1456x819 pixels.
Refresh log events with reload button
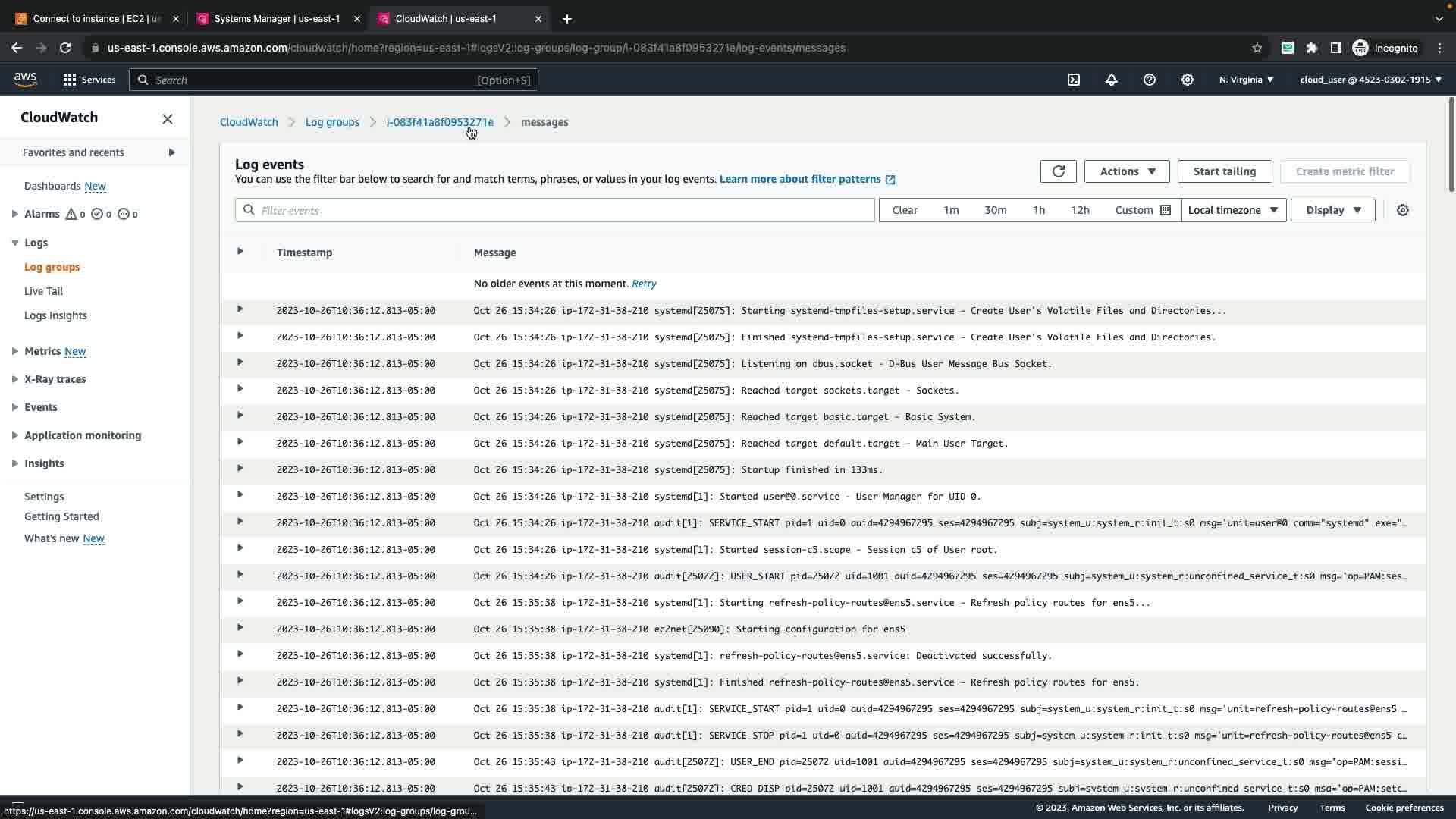[x=1059, y=171]
